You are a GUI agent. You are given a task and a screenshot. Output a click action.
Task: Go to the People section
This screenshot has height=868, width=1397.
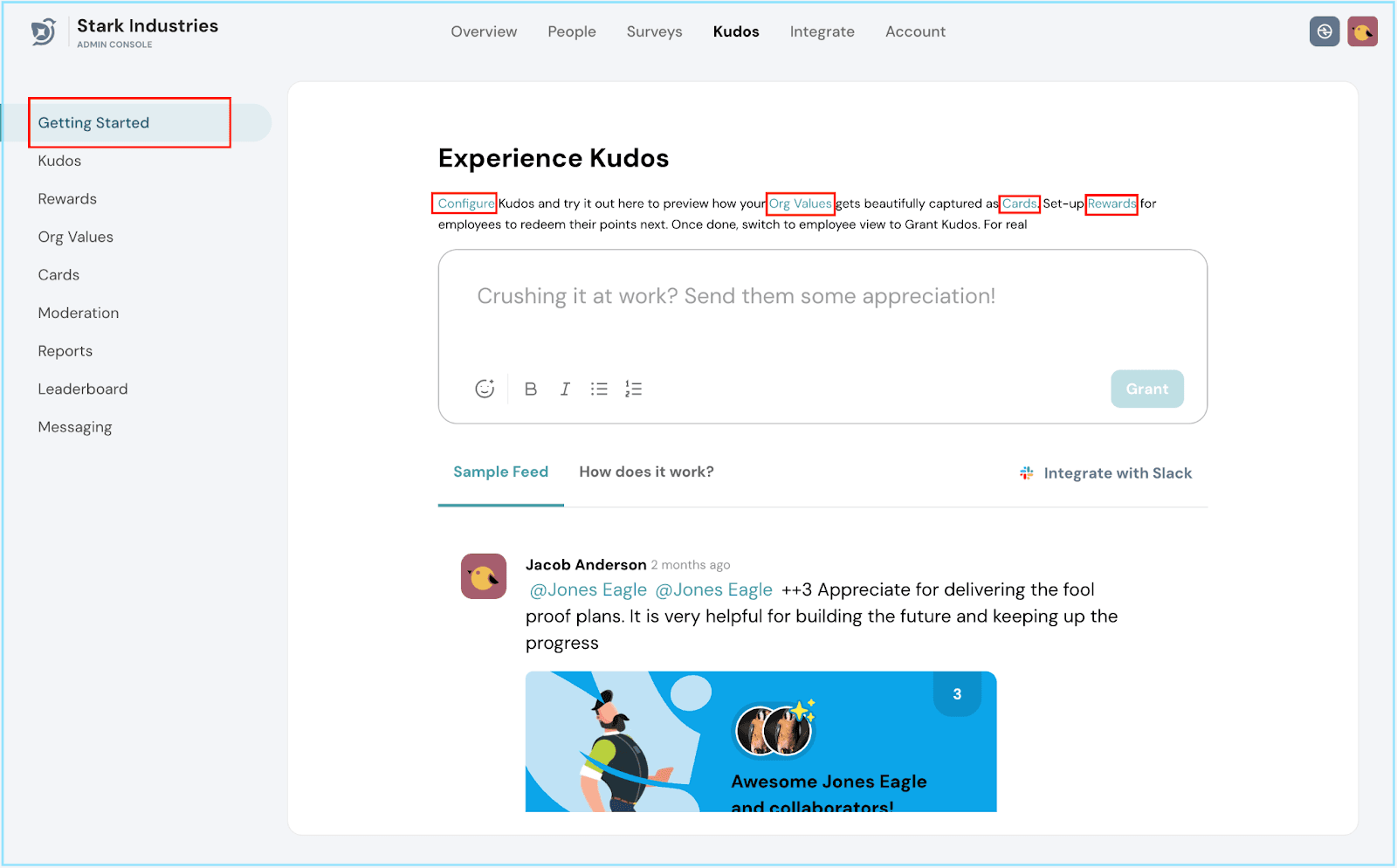572,32
